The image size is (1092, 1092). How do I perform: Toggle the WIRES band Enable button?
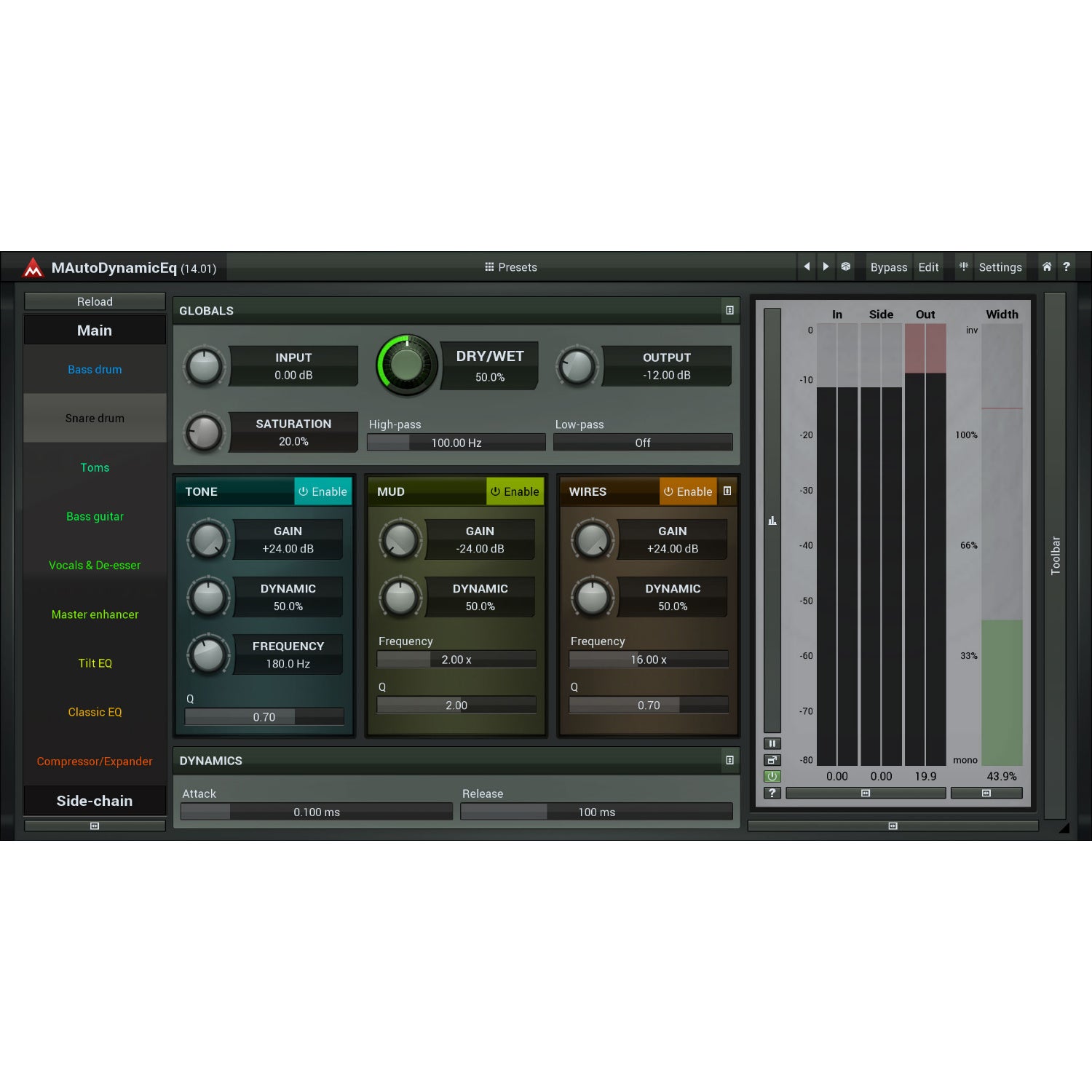688,491
